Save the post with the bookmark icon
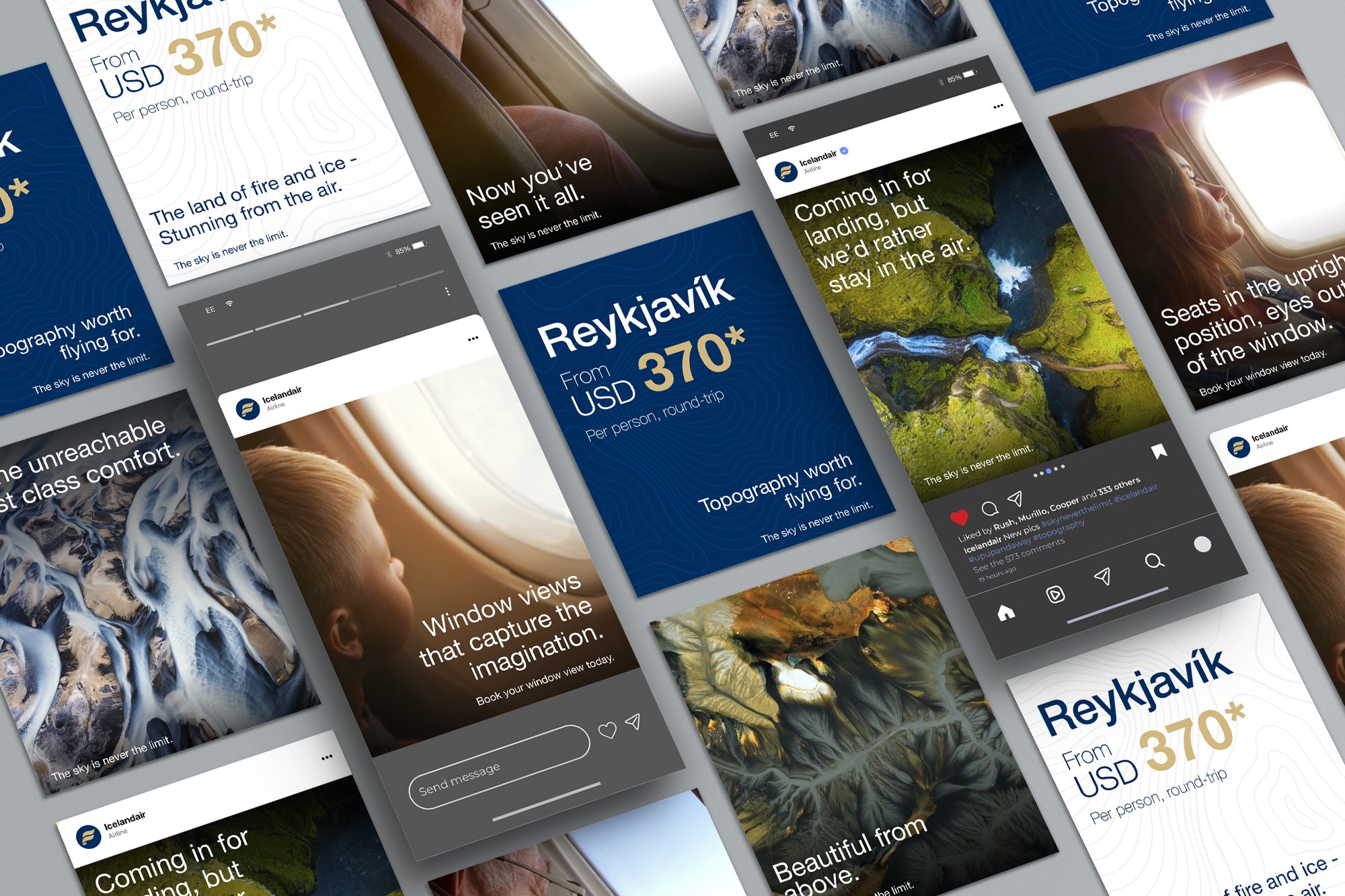1345x896 pixels. tap(1158, 451)
